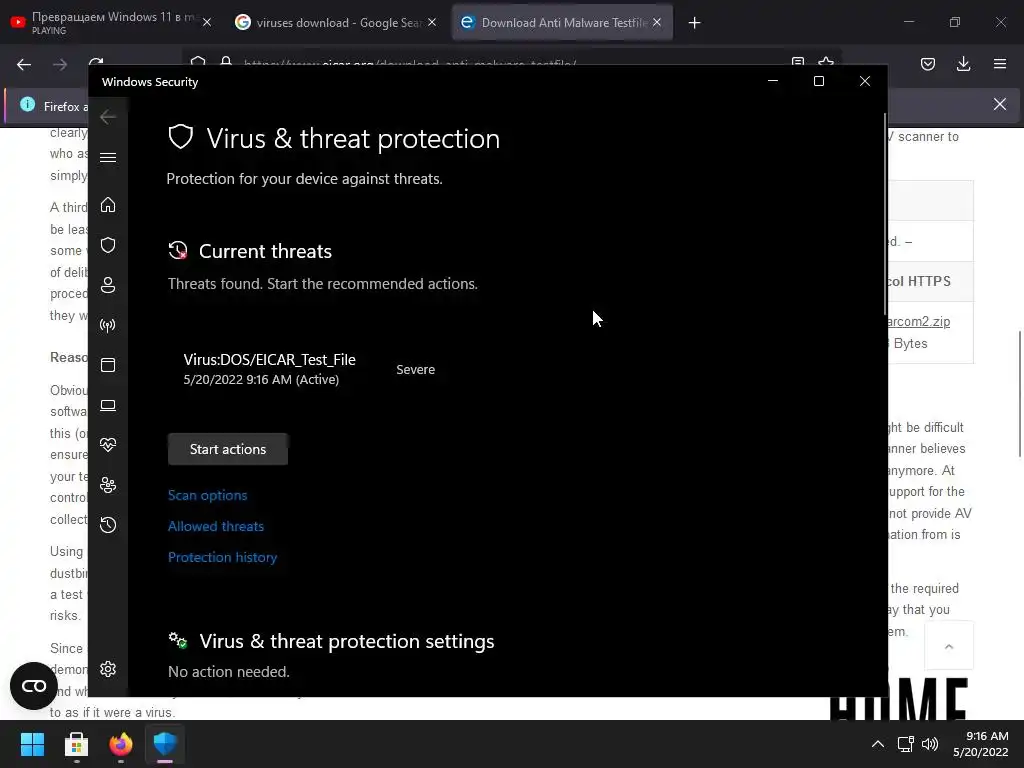Open volume control in system tray
This screenshot has width=1024, height=768.
coord(930,744)
